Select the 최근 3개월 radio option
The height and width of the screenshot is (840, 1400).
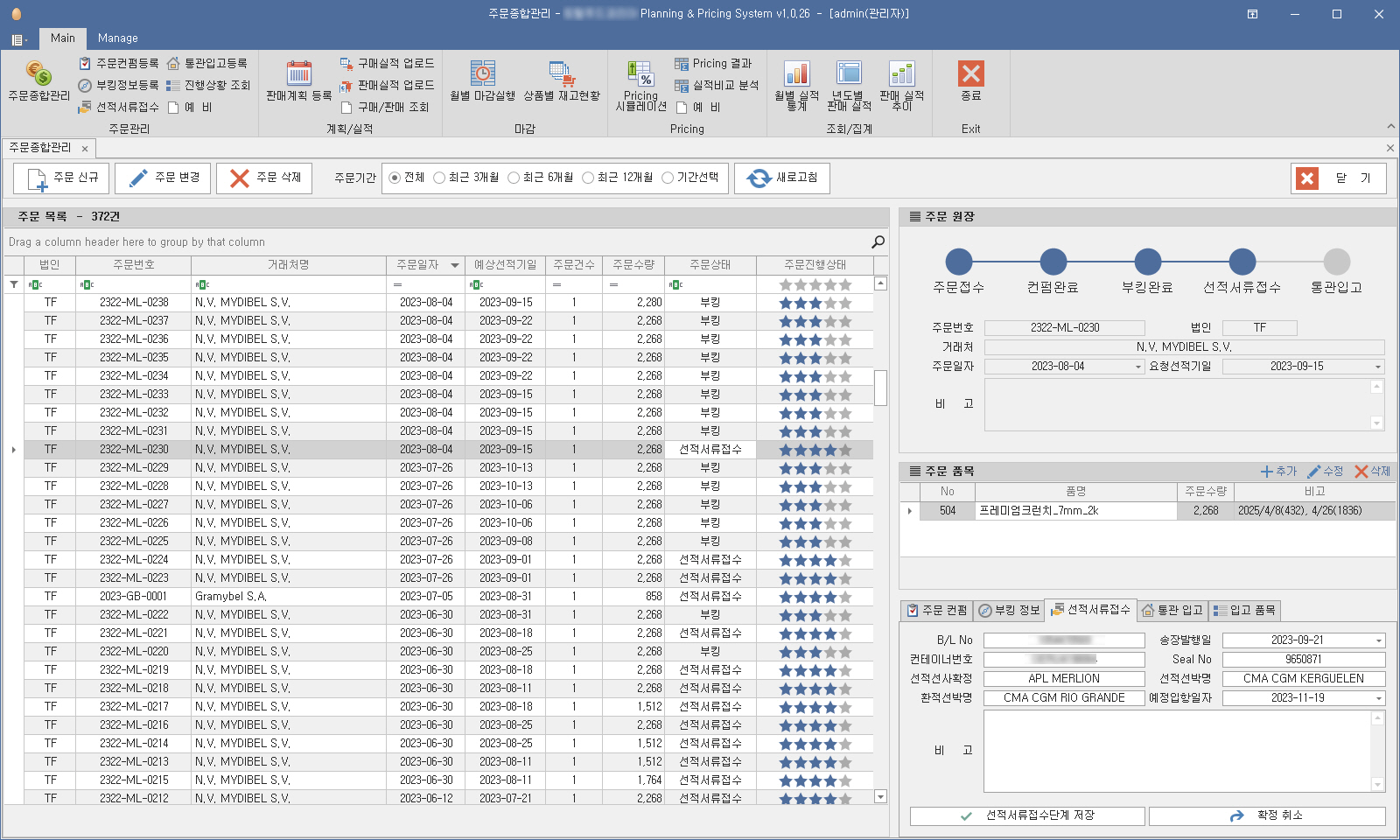pyautogui.click(x=440, y=178)
